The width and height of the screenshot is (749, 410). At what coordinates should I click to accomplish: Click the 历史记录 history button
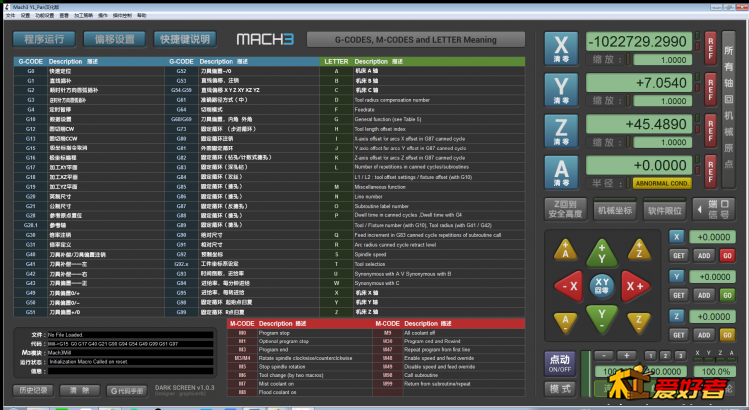coord(33,390)
